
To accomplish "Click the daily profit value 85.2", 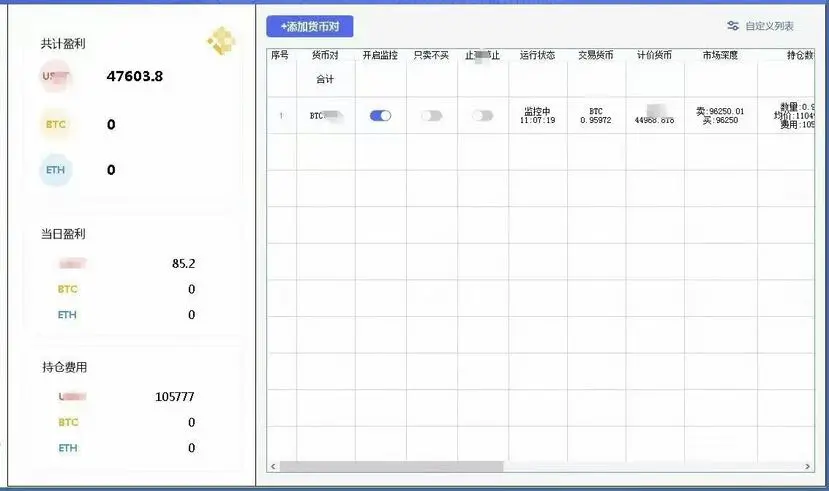I will click(x=183, y=263).
